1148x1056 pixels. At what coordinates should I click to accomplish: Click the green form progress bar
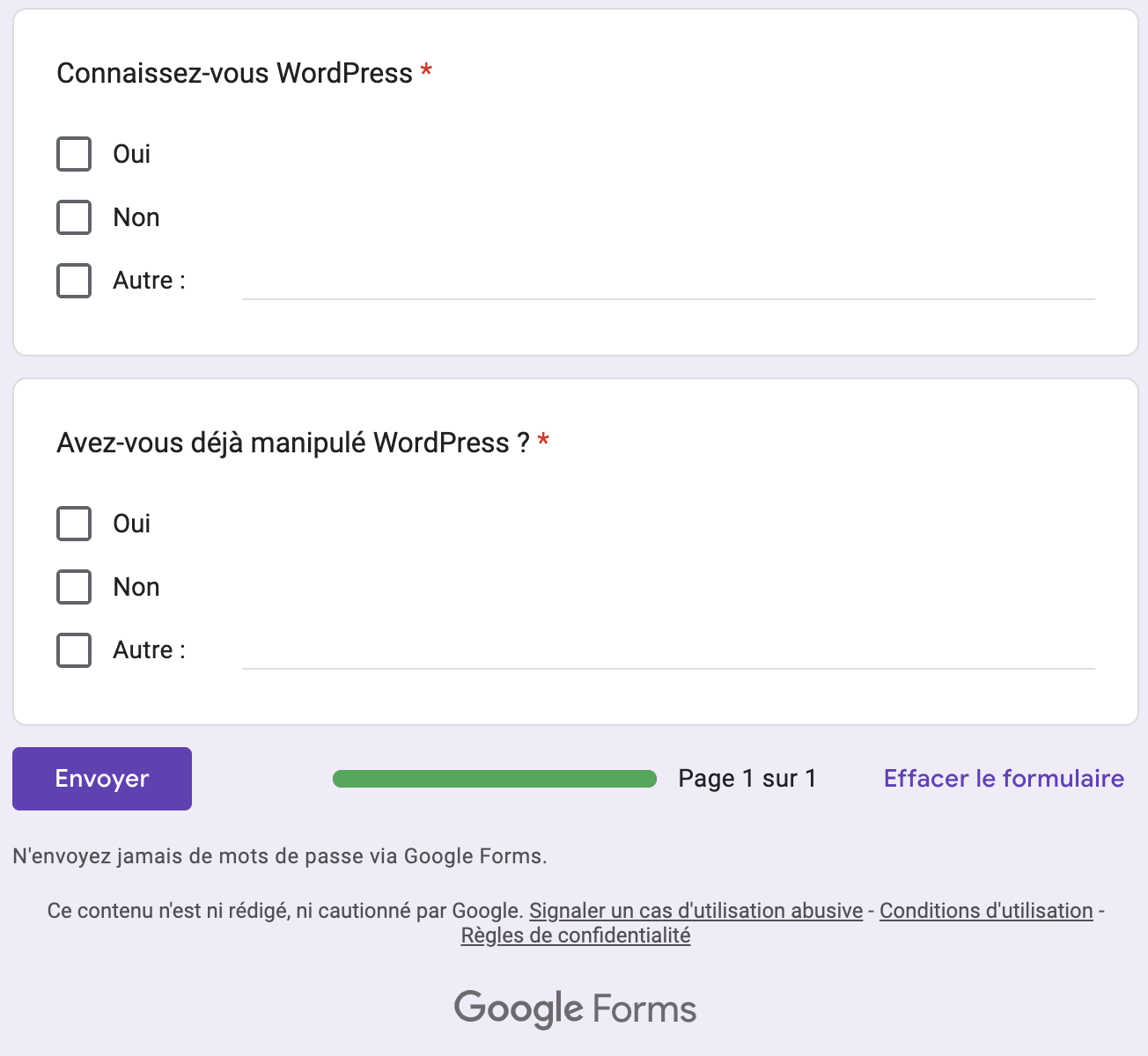(495, 779)
